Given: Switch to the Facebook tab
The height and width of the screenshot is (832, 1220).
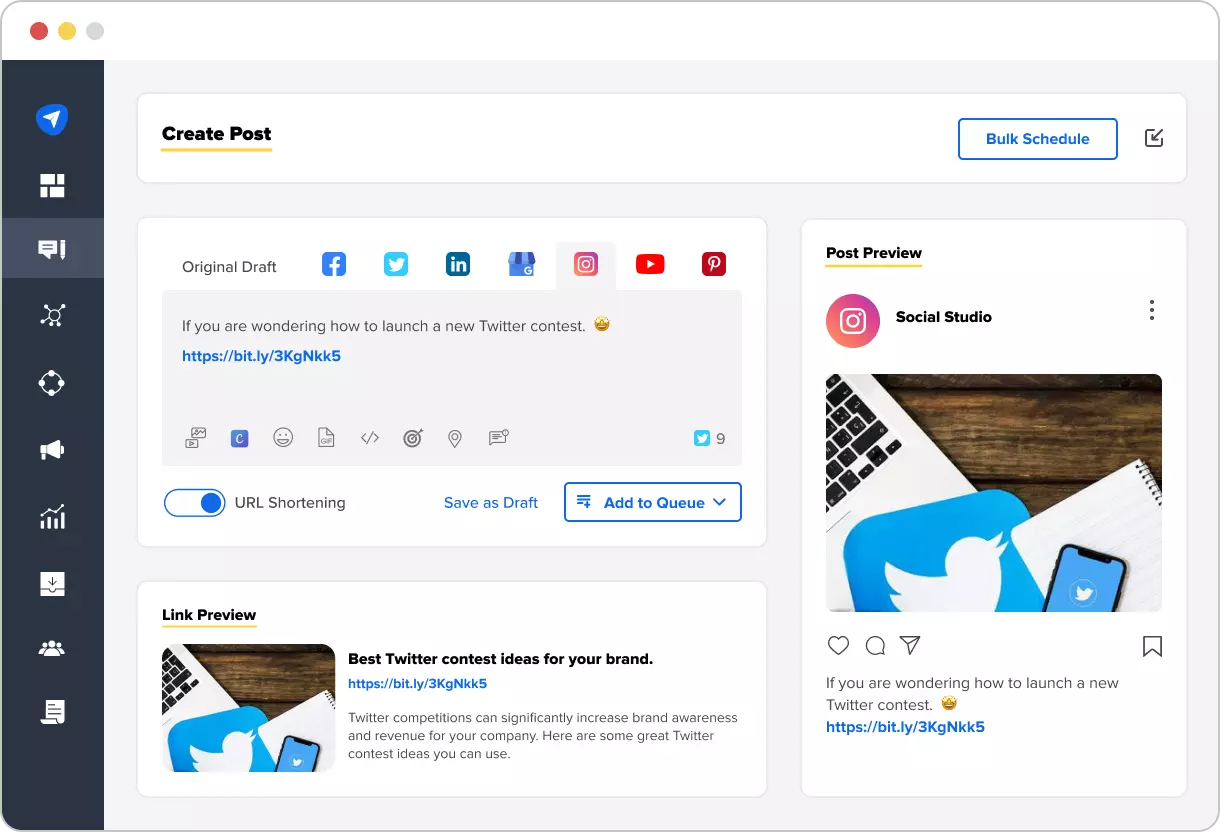Looking at the screenshot, I should click(x=334, y=264).
